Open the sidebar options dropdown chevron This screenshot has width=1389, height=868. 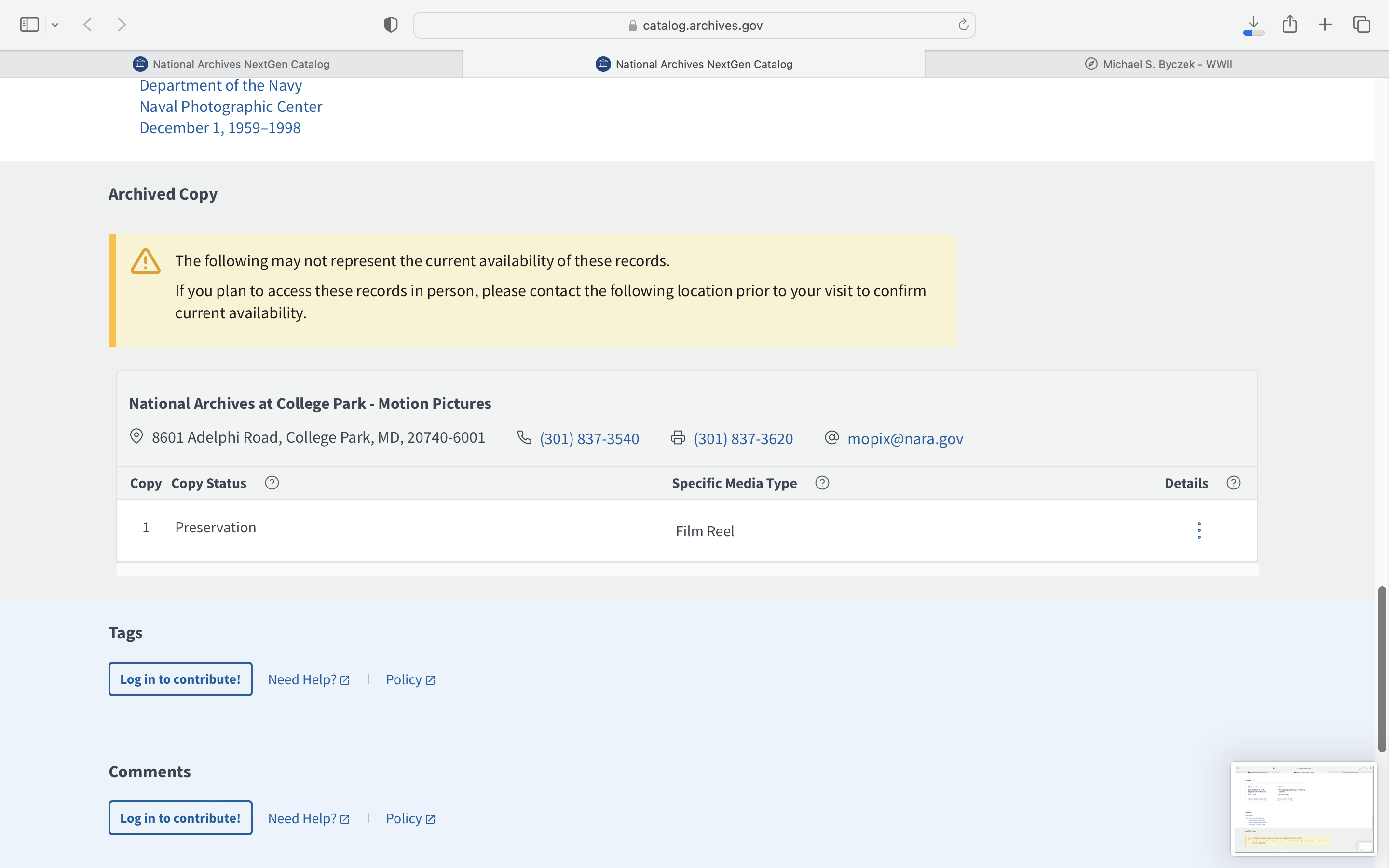click(55, 25)
